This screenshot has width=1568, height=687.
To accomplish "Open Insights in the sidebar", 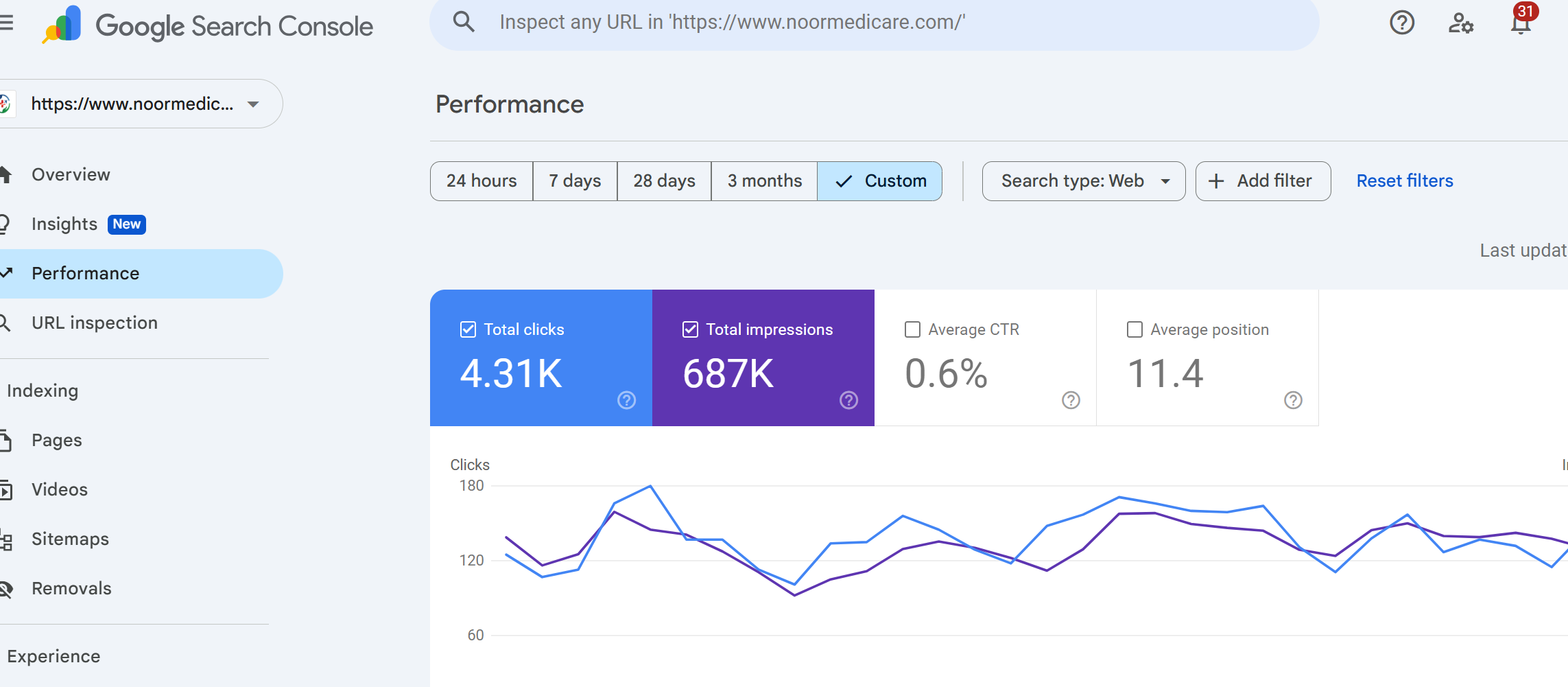I will point(64,224).
